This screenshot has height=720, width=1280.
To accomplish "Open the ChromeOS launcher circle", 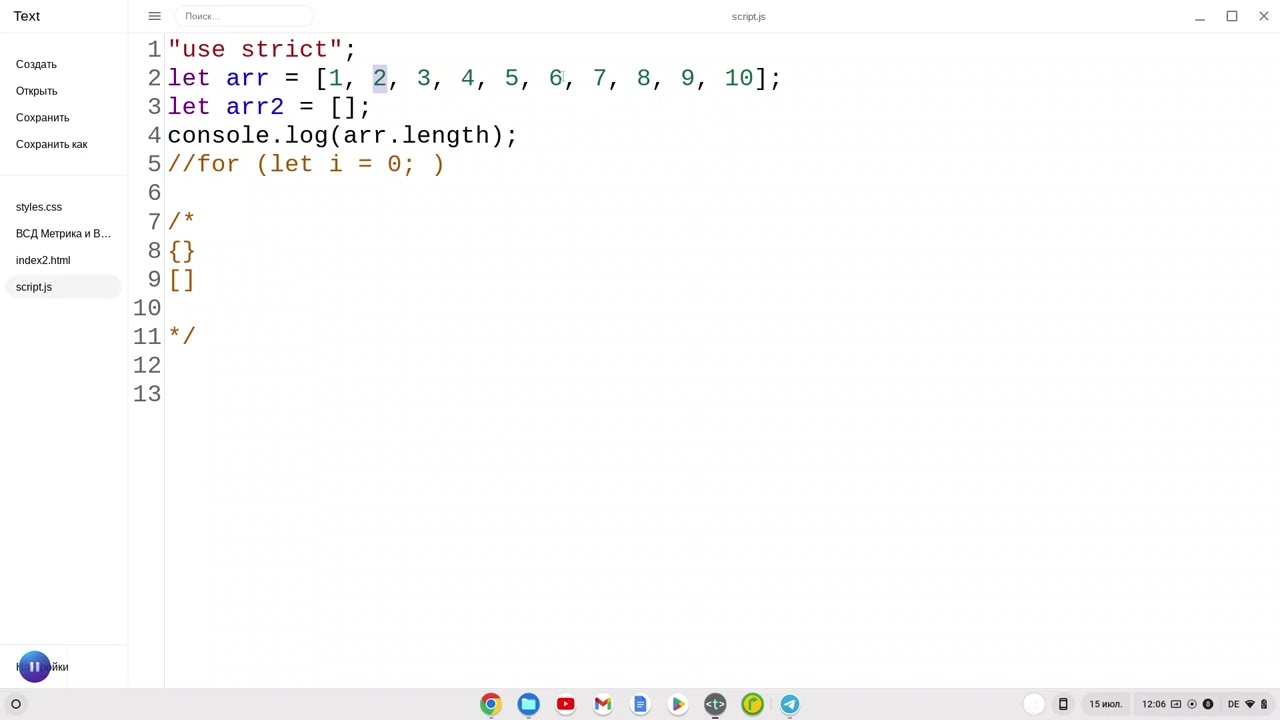I will (16, 704).
